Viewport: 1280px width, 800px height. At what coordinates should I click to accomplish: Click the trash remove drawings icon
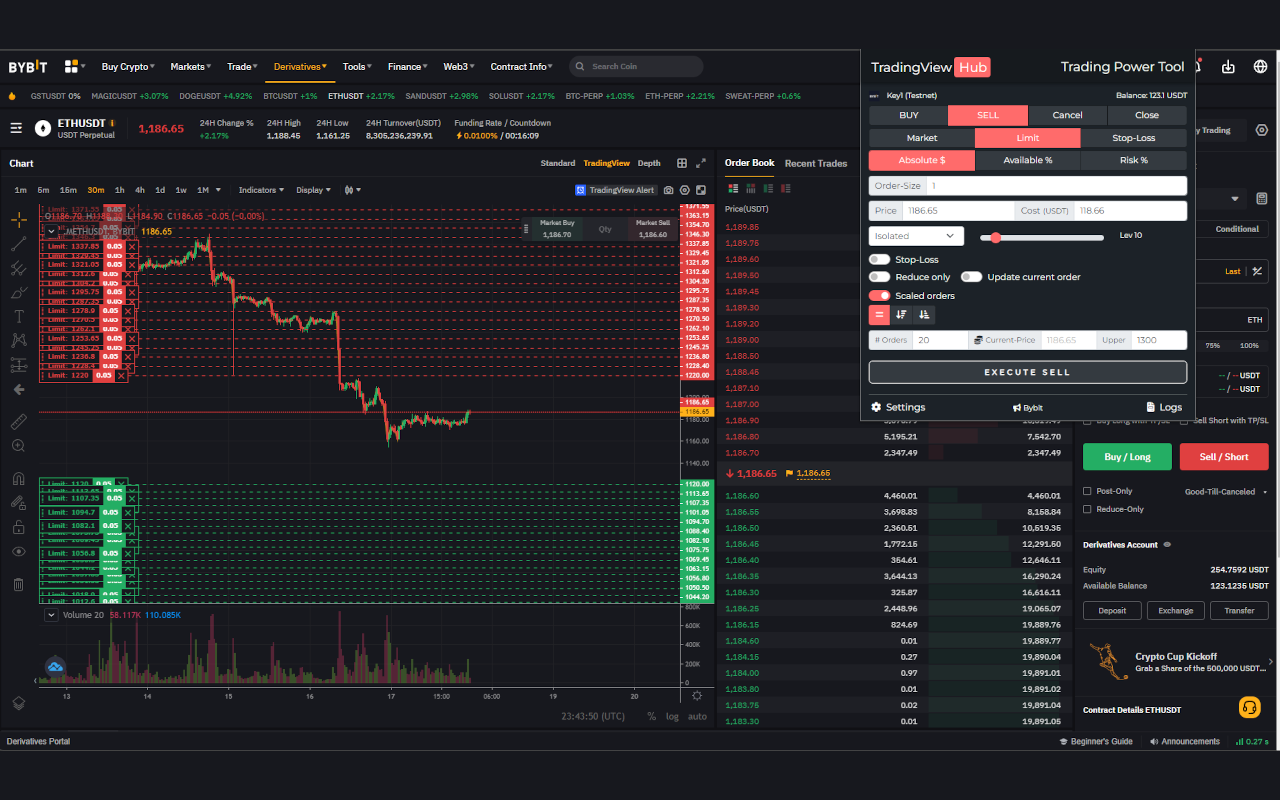pyautogui.click(x=18, y=584)
